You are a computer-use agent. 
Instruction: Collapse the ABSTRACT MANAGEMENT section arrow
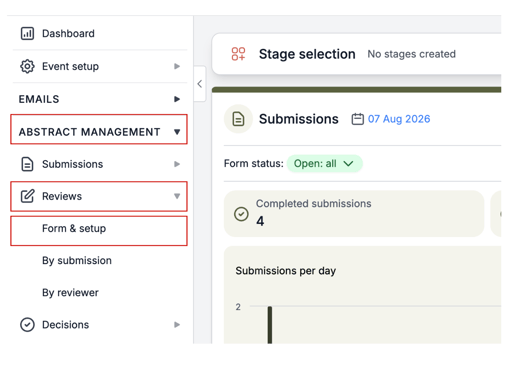(x=177, y=132)
